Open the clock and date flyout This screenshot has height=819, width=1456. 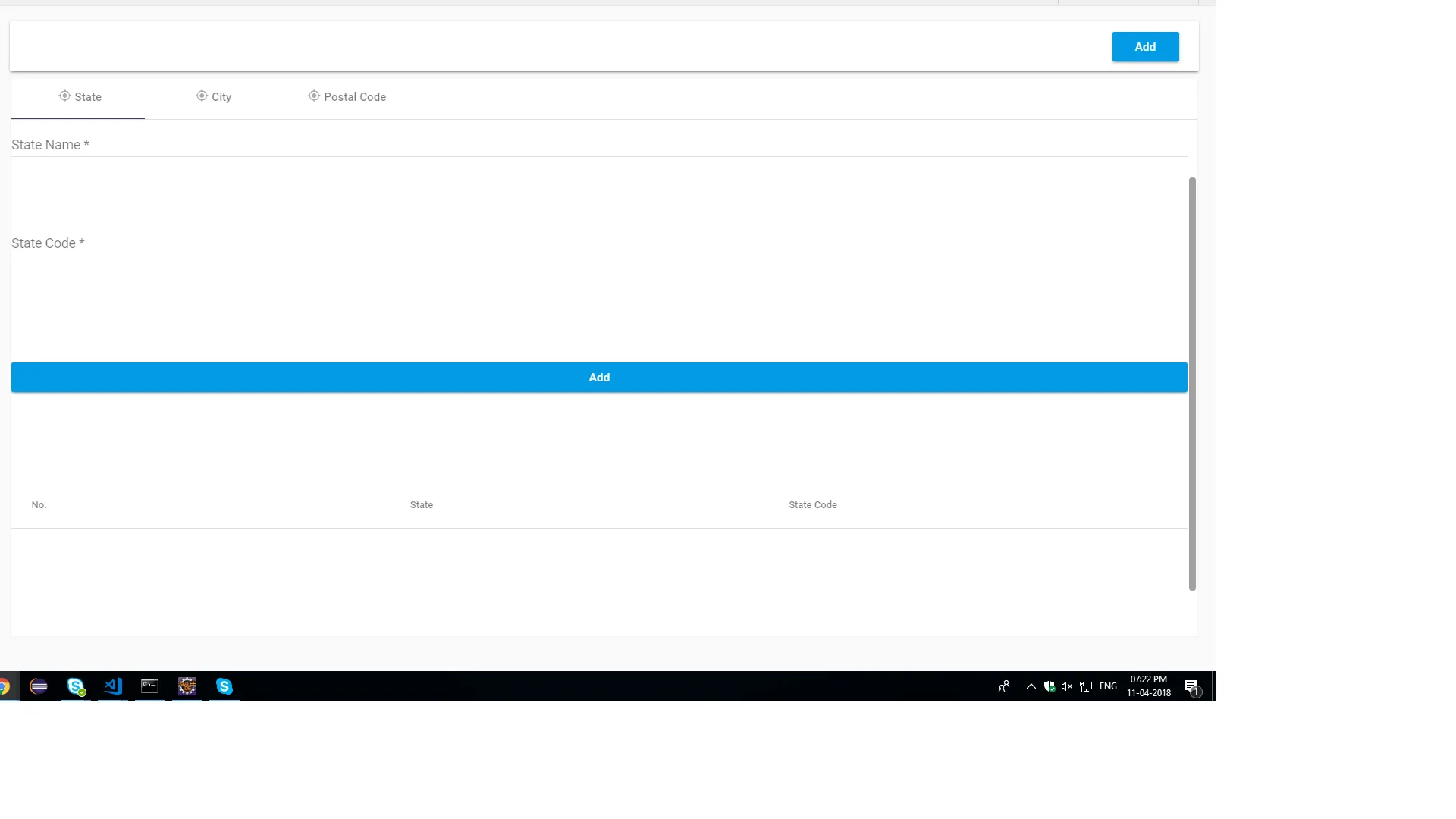(1148, 686)
